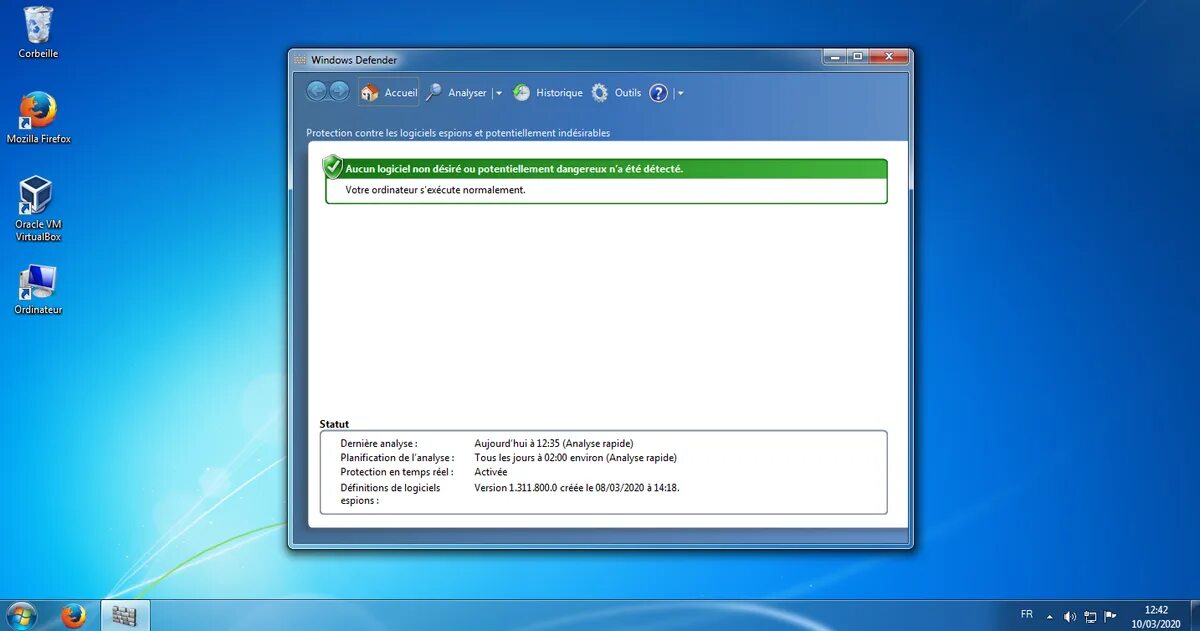Click the Windows Defender title bar icon
This screenshot has width=1200, height=631.
pyautogui.click(x=299, y=60)
